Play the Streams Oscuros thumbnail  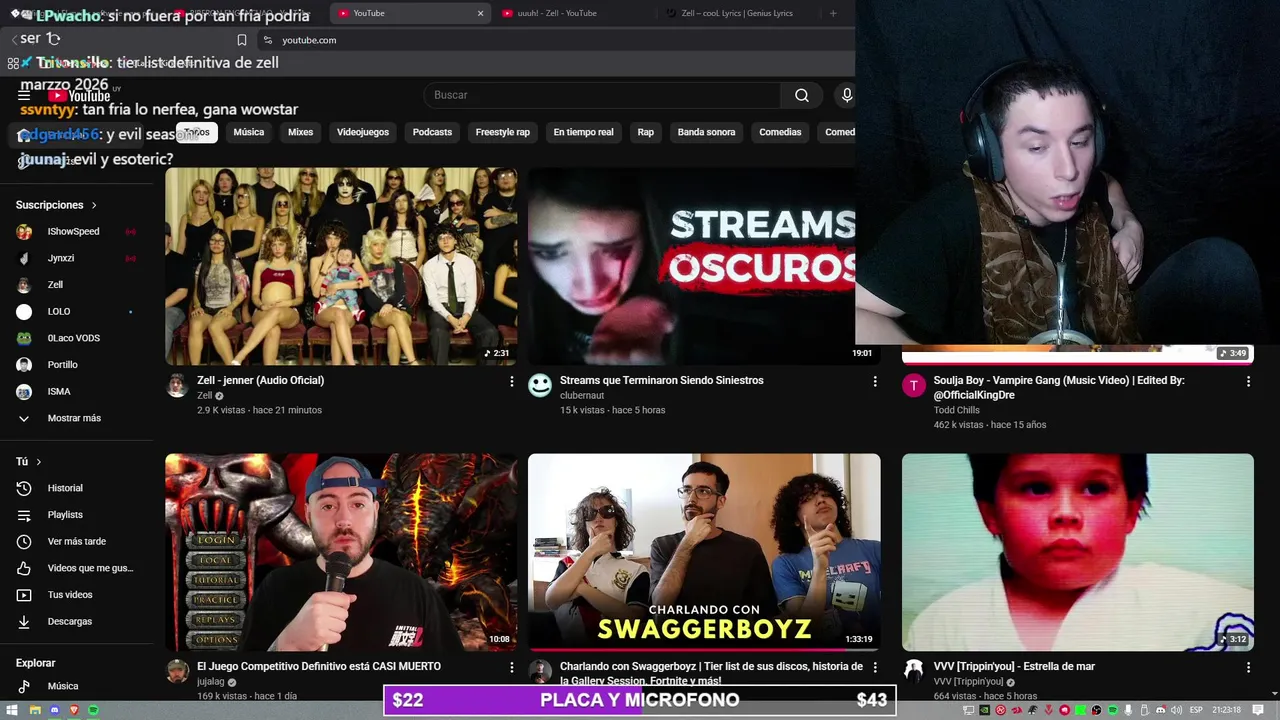point(691,266)
